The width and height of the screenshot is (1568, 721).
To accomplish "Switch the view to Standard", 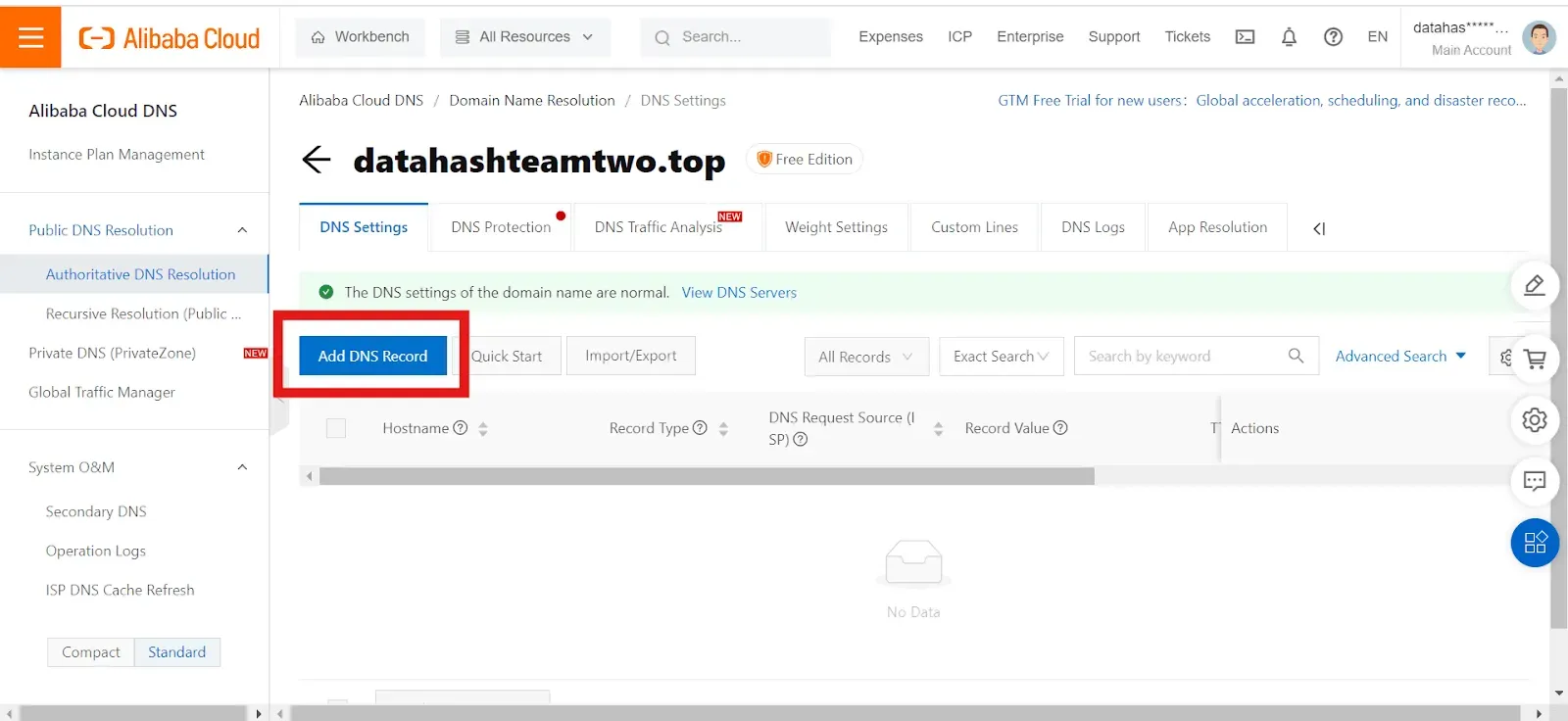I will 177,652.
